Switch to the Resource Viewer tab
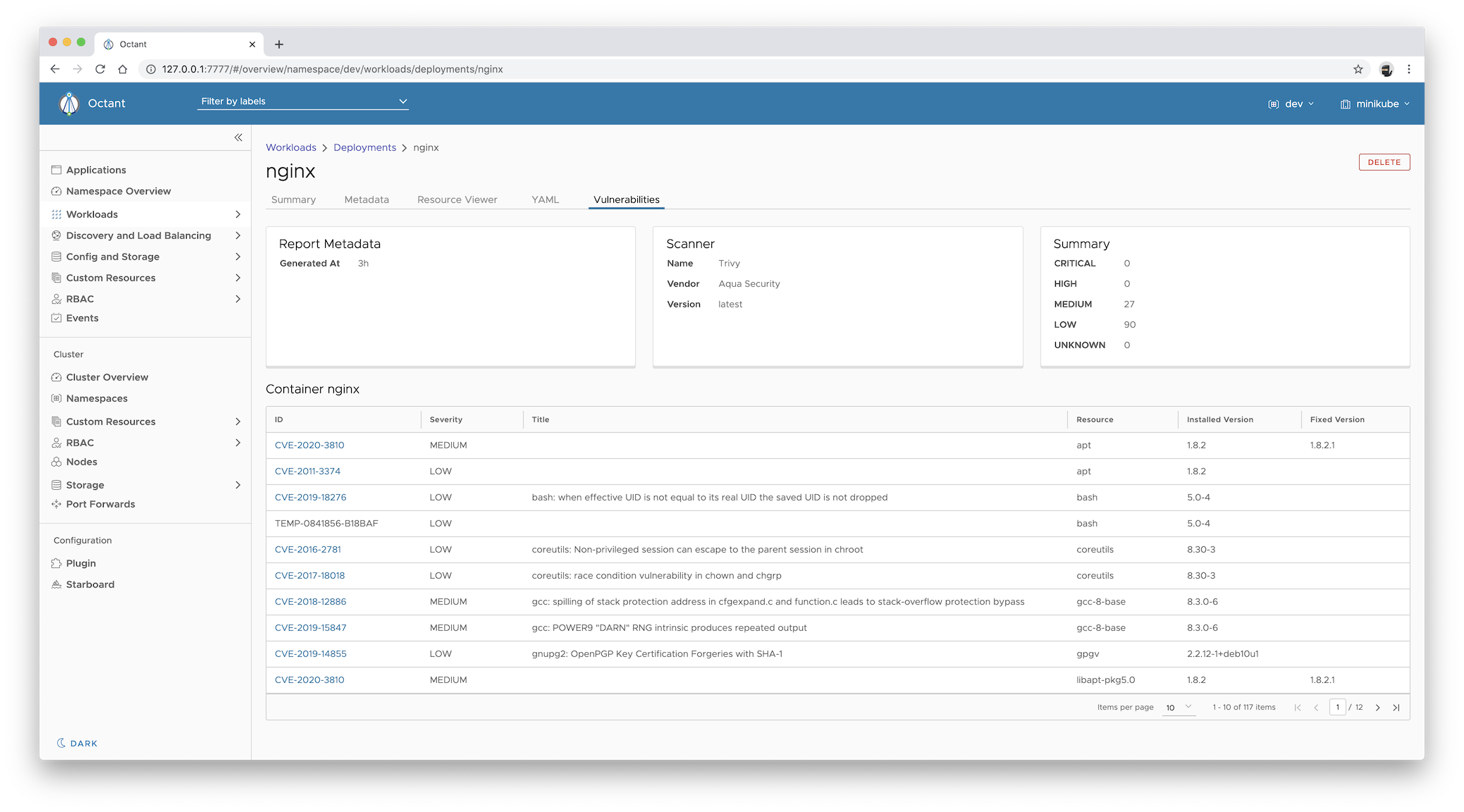The image size is (1464, 812). [x=457, y=199]
